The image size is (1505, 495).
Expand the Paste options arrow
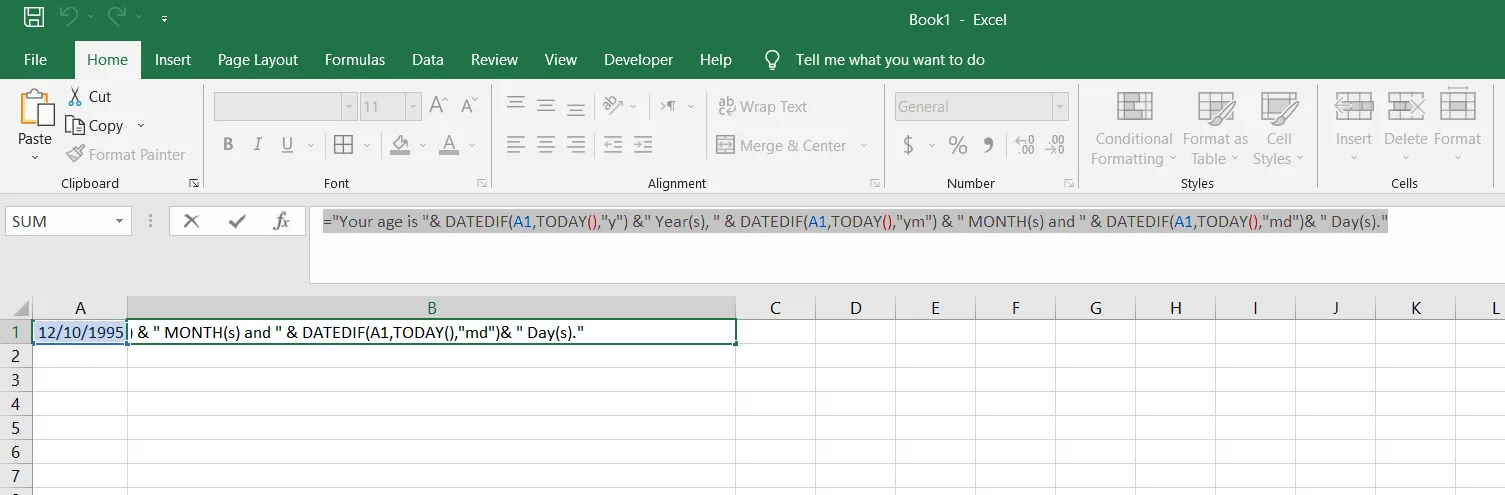(36, 157)
